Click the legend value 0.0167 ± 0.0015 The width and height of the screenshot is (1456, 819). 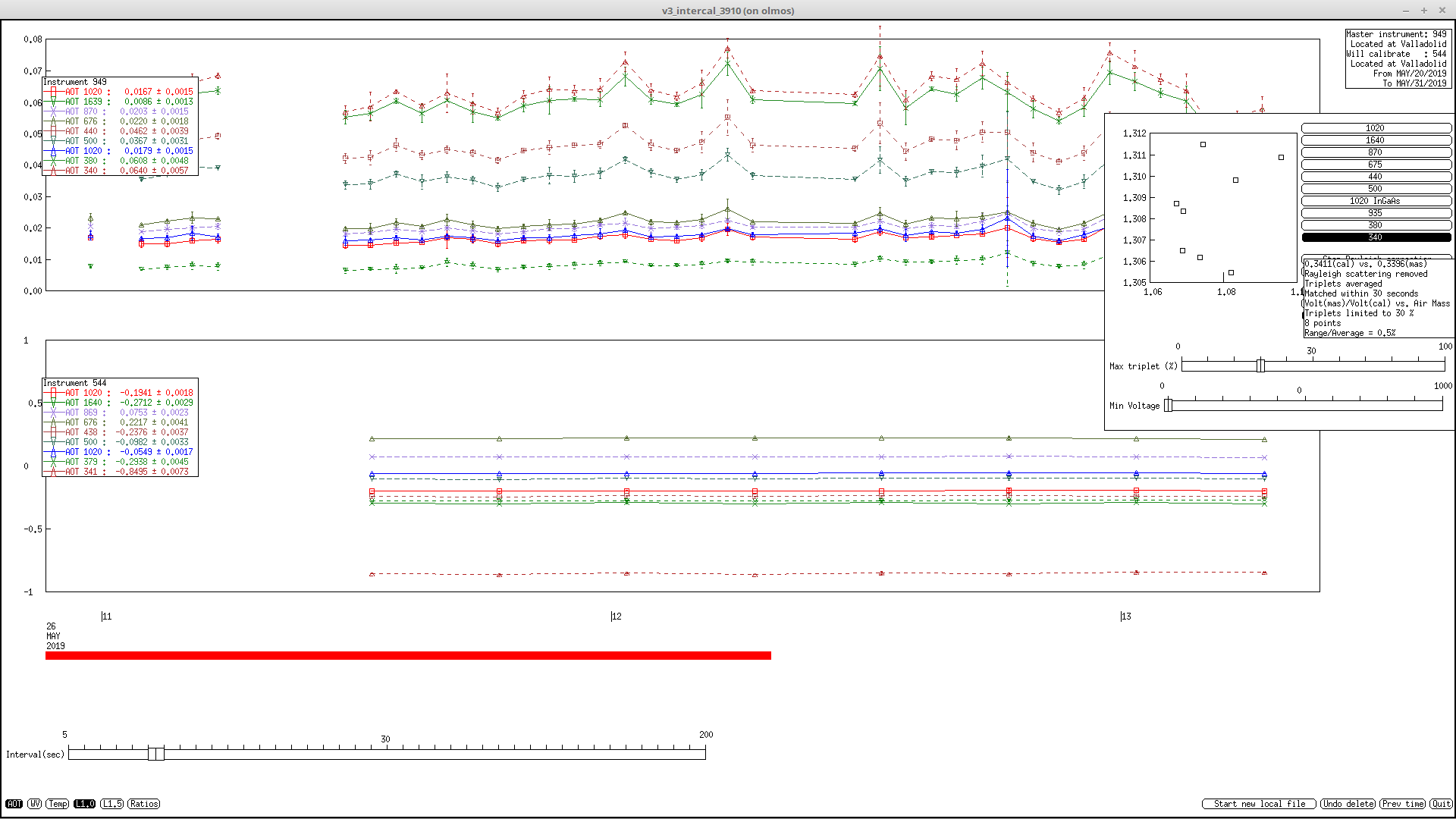[158, 92]
